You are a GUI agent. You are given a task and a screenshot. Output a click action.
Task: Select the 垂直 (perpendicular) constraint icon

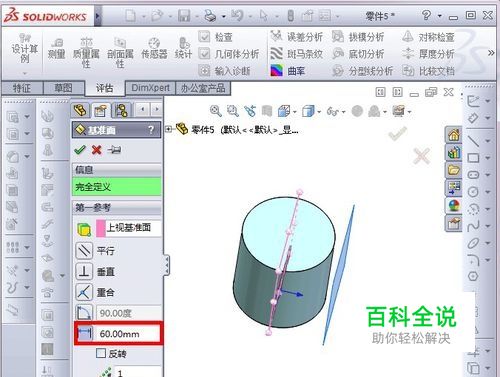(x=84, y=271)
